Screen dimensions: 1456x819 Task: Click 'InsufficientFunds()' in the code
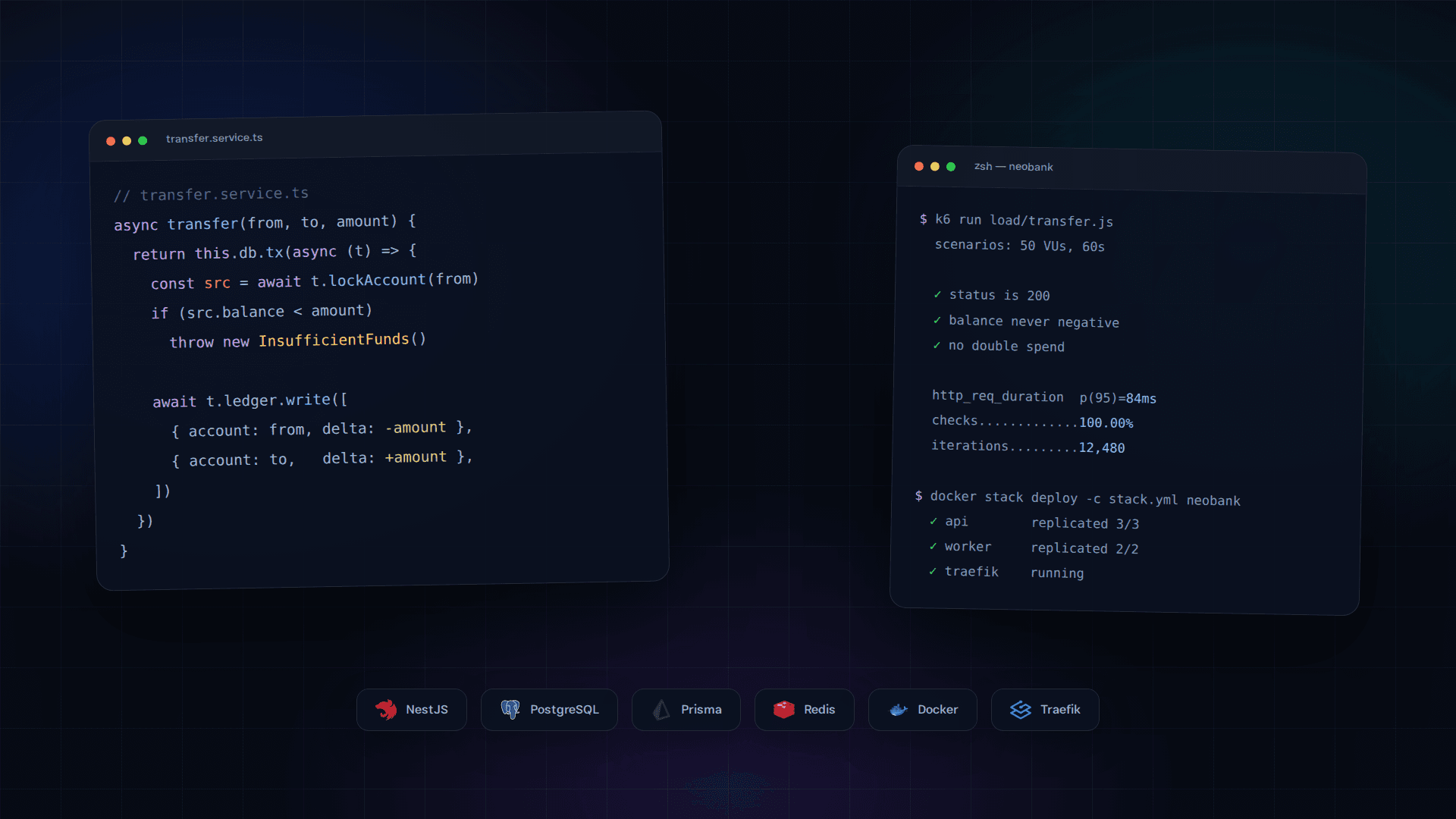point(343,340)
